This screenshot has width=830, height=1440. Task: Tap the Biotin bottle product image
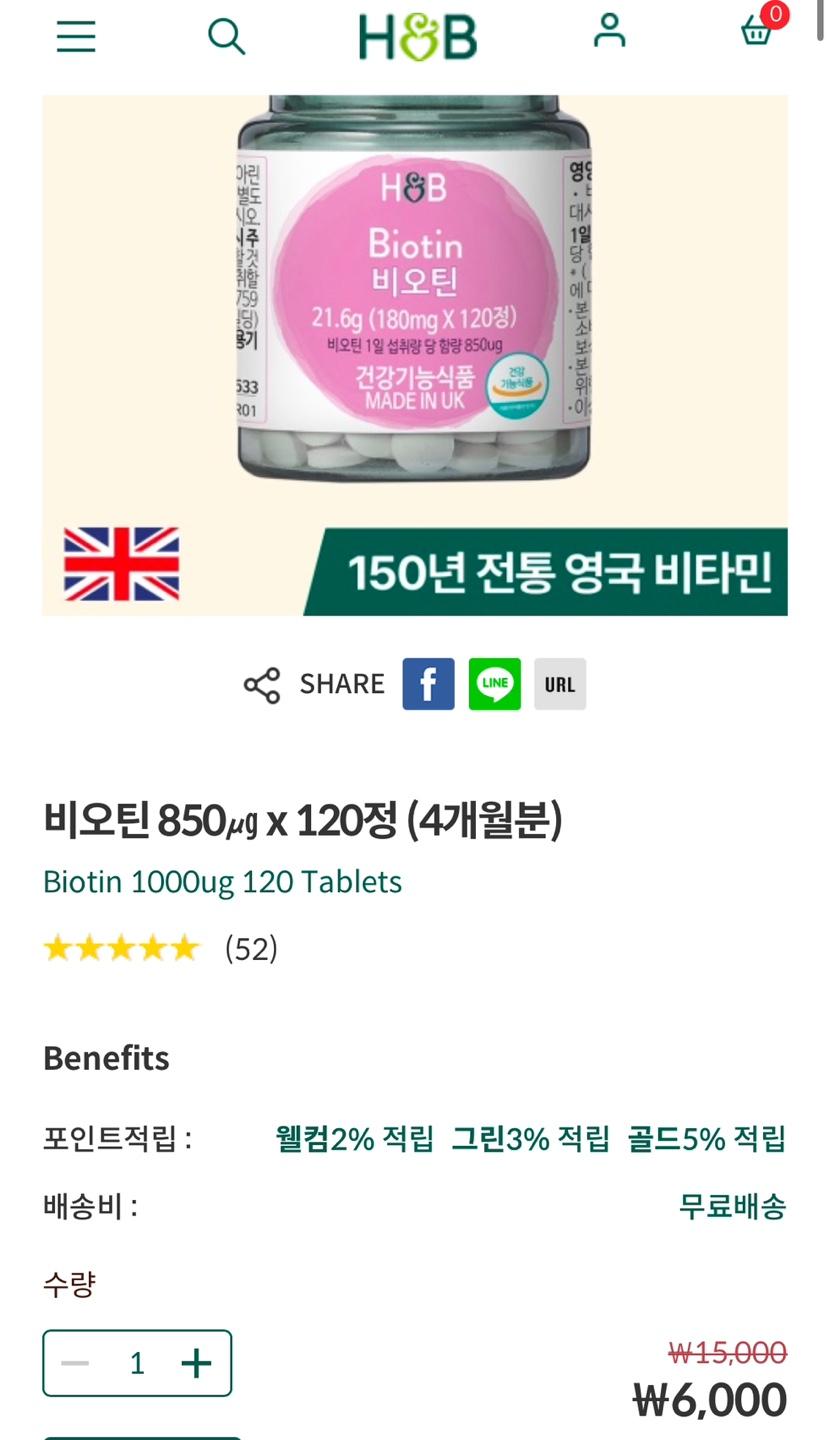pyautogui.click(x=414, y=290)
